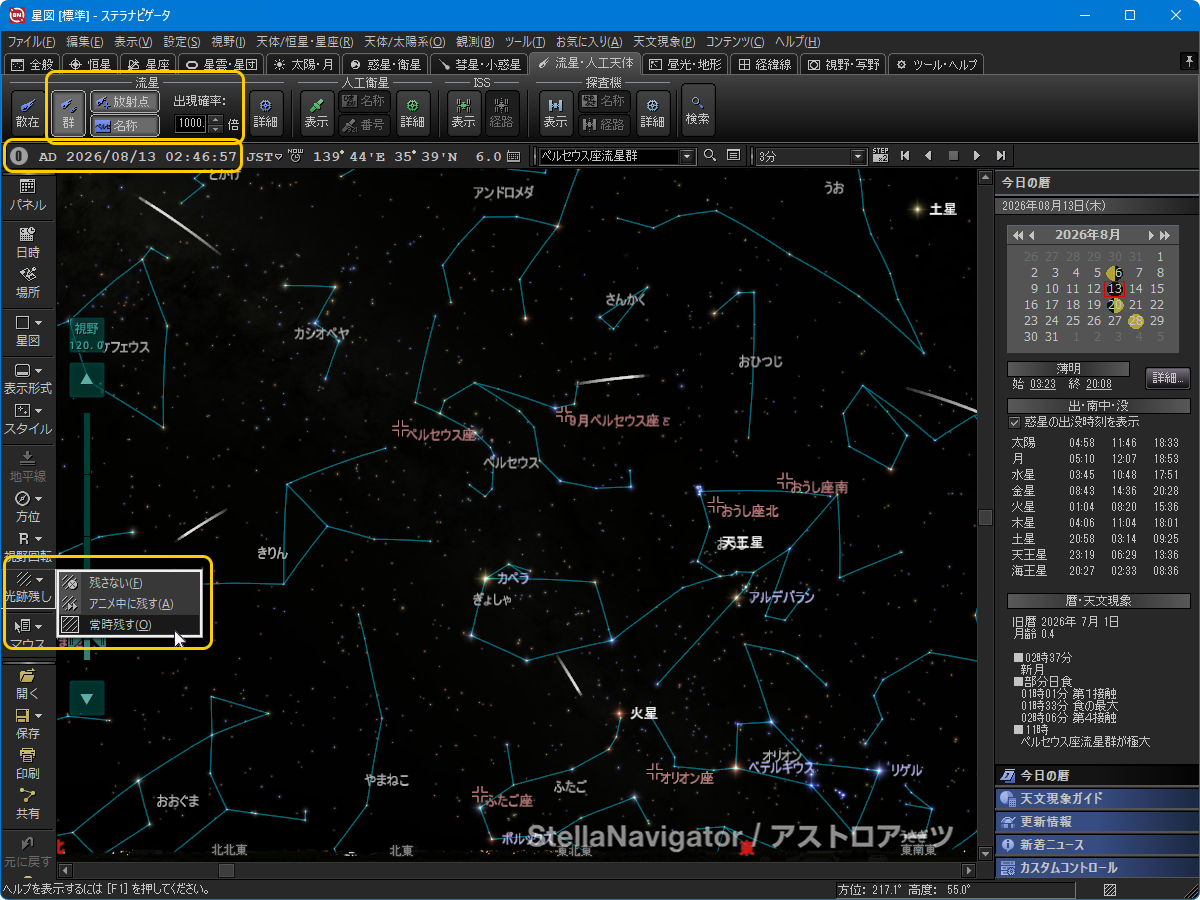Go to previous year in calendar

click(x=1018, y=235)
